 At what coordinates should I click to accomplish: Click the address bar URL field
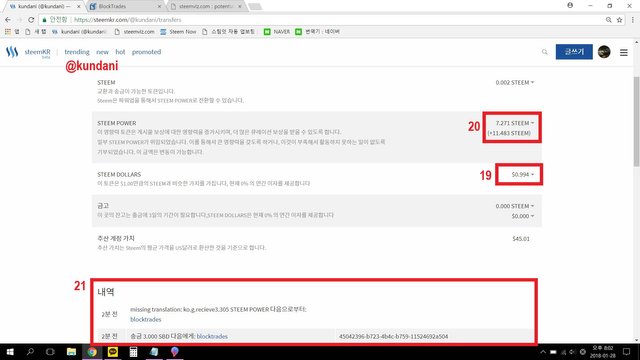tap(322, 20)
